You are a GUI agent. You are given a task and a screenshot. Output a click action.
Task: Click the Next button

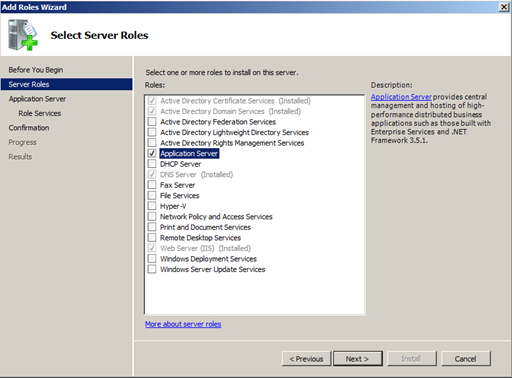click(358, 359)
